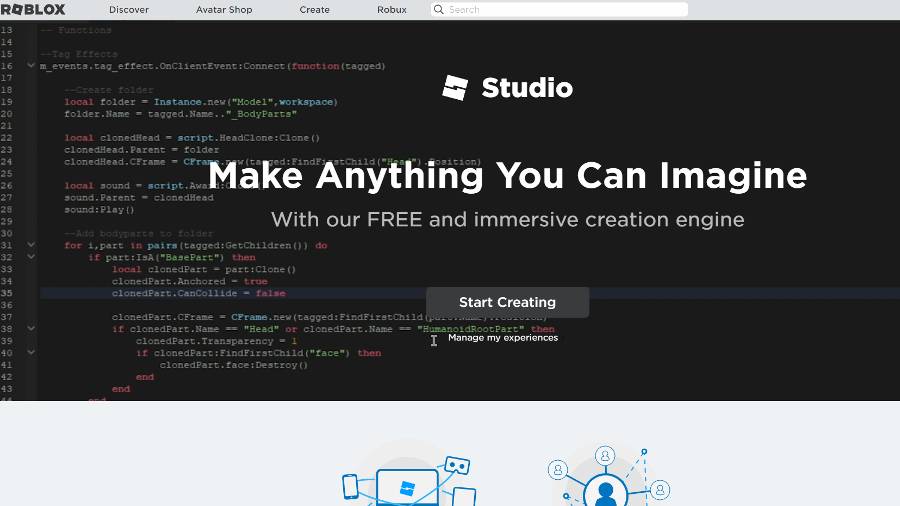
Task: Open the Robux page
Action: pos(392,10)
